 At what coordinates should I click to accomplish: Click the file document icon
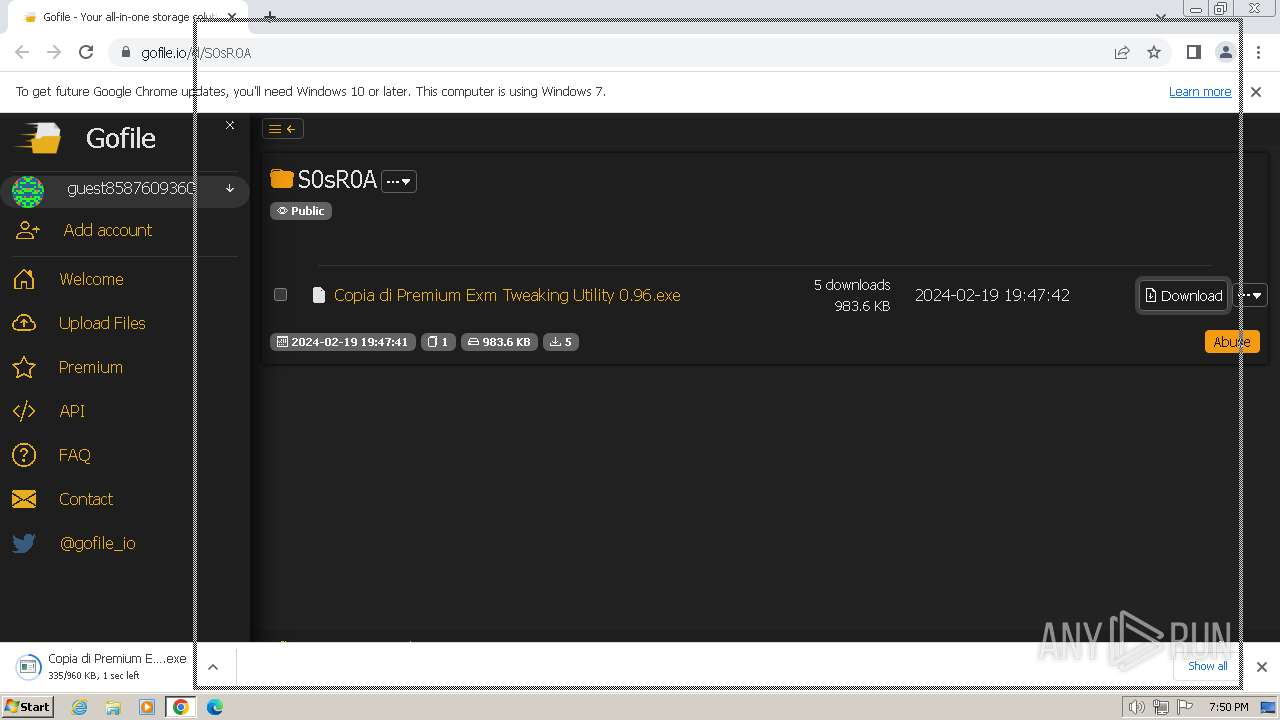coord(319,295)
